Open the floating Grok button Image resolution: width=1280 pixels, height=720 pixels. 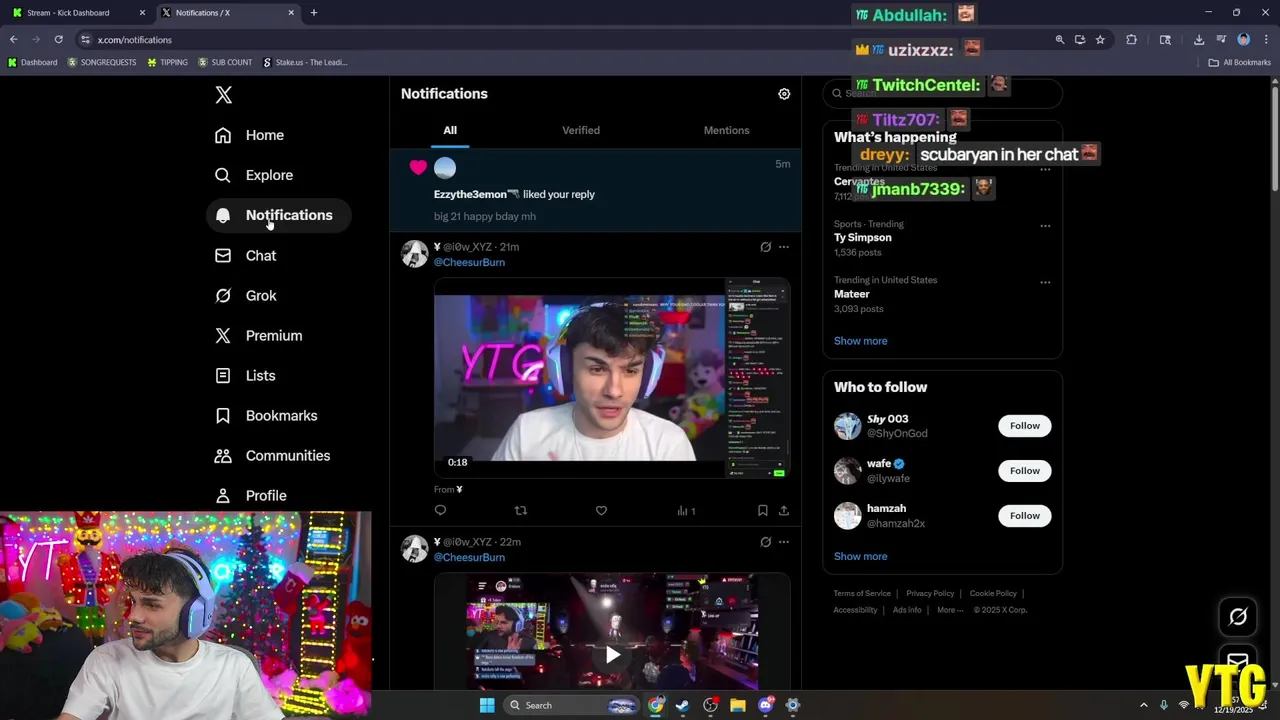point(1238,617)
